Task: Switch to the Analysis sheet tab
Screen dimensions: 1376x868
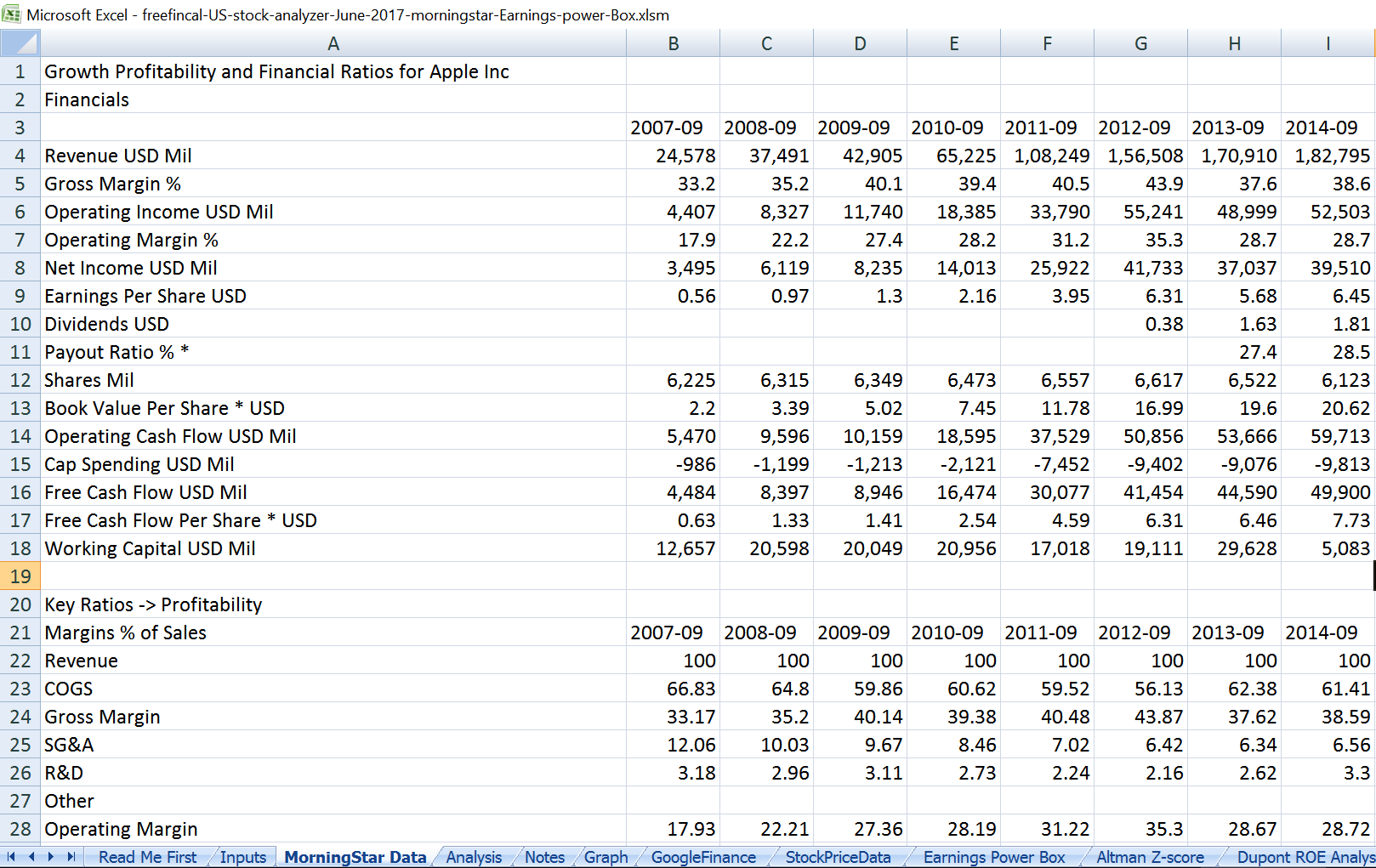Action: point(474,858)
